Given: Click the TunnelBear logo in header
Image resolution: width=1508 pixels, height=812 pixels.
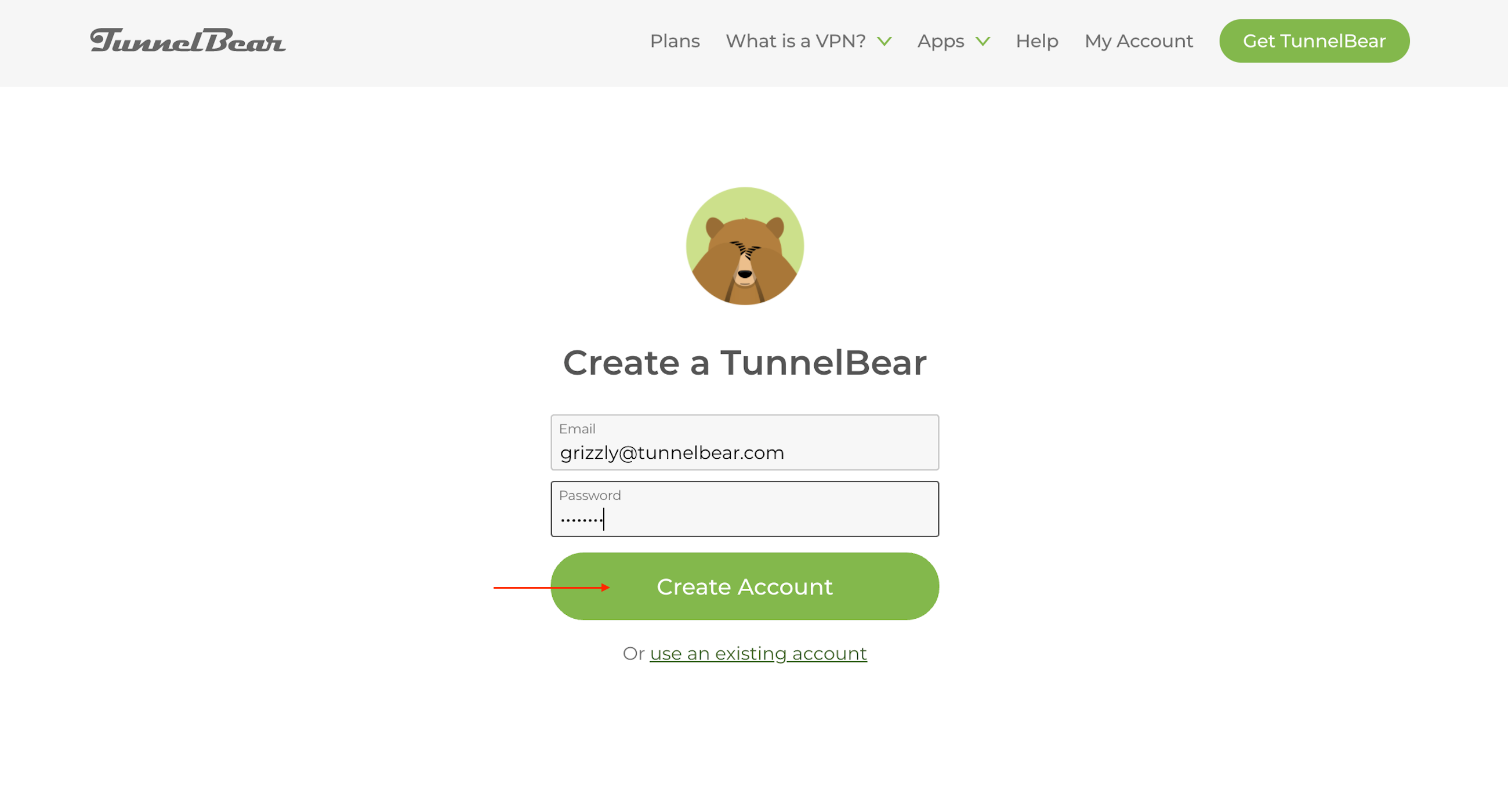Looking at the screenshot, I should tap(188, 41).
